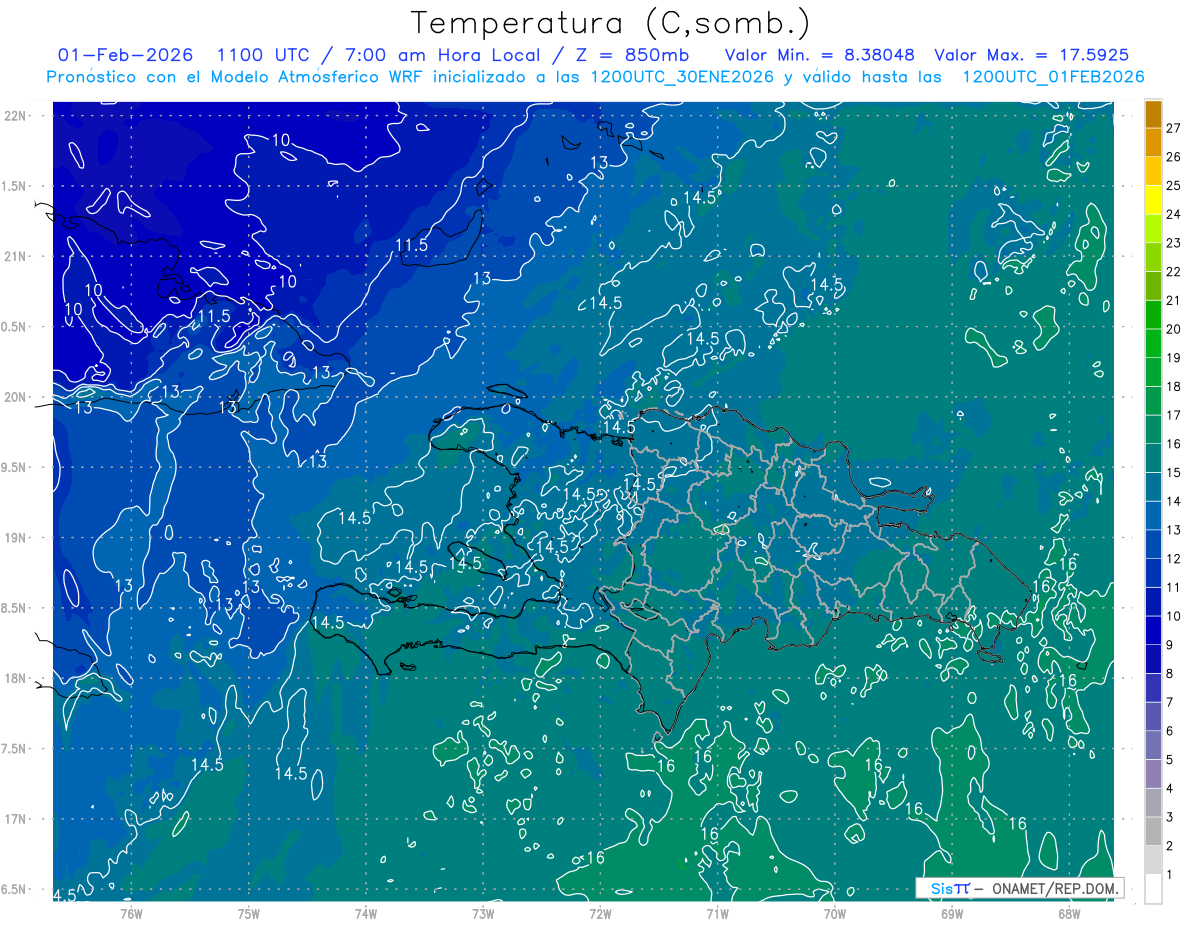Click the 'Z = 850mb' level text

632,55
